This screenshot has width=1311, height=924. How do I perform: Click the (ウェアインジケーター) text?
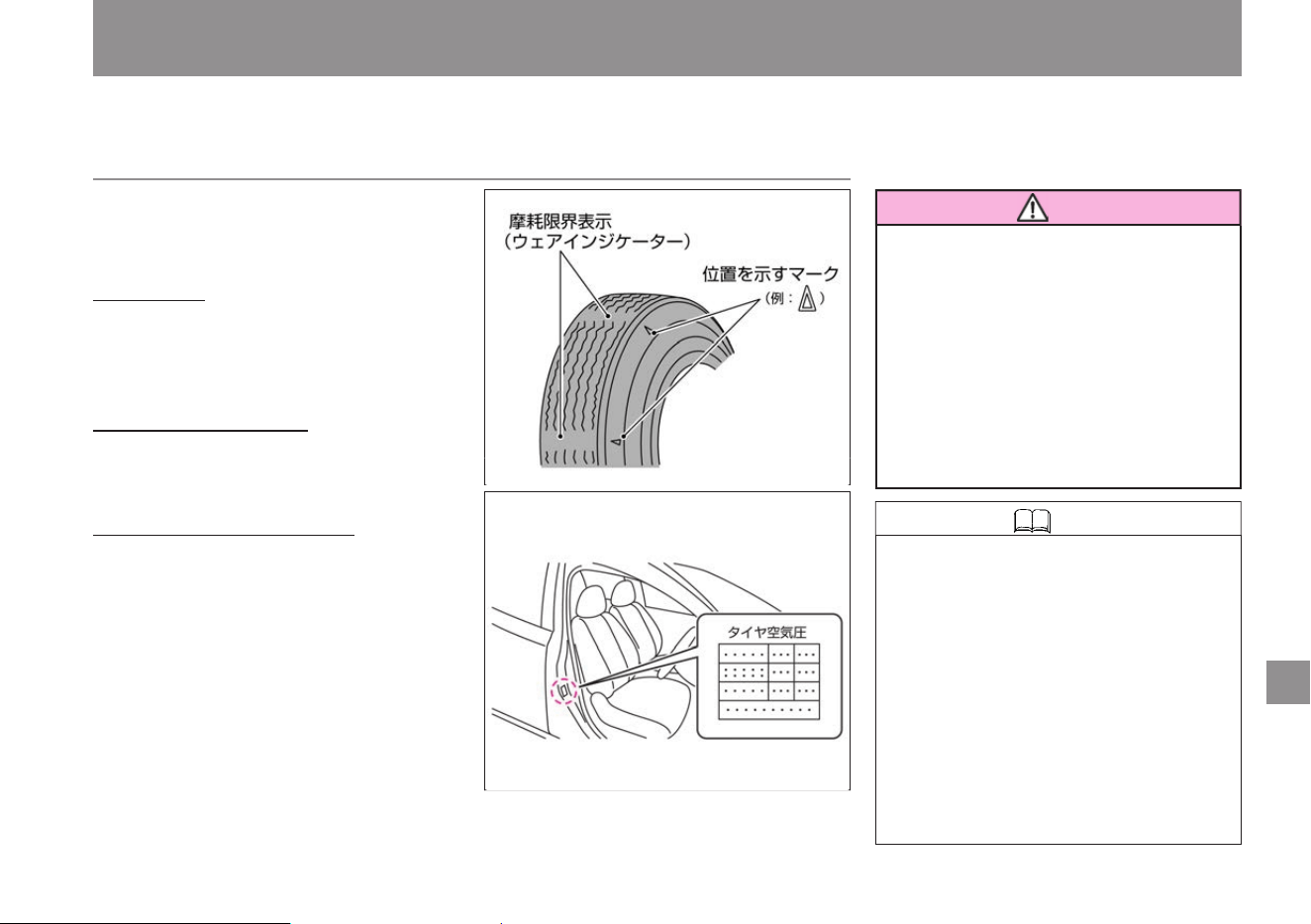(596, 241)
